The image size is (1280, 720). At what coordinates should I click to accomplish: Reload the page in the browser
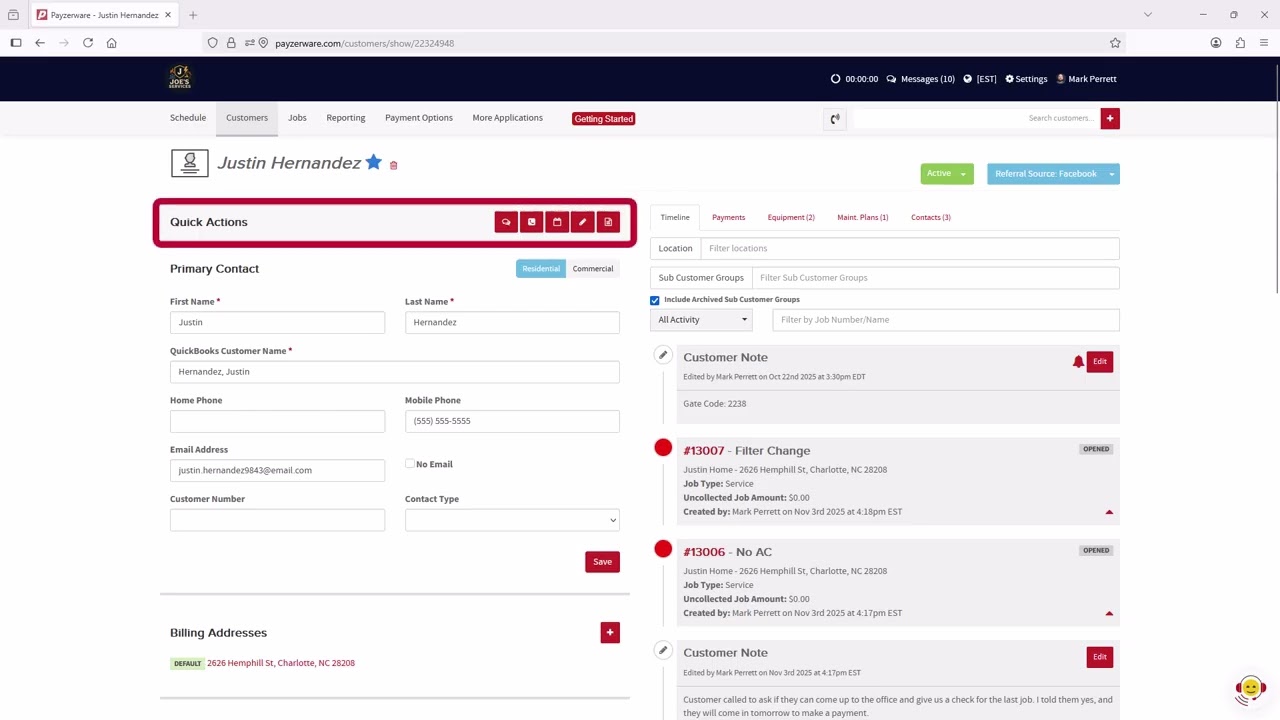pyautogui.click(x=88, y=43)
